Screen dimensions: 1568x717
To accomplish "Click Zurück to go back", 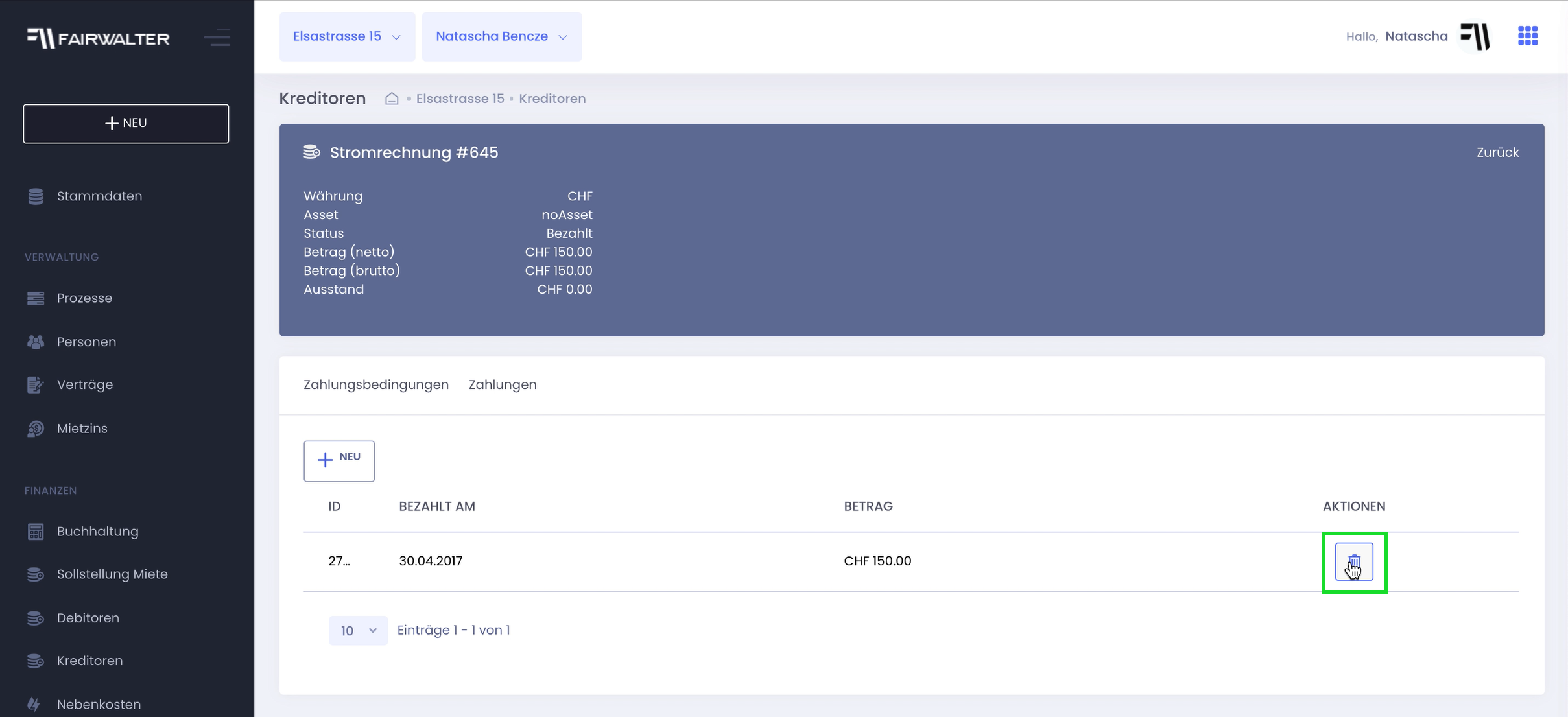I will pos(1497,152).
